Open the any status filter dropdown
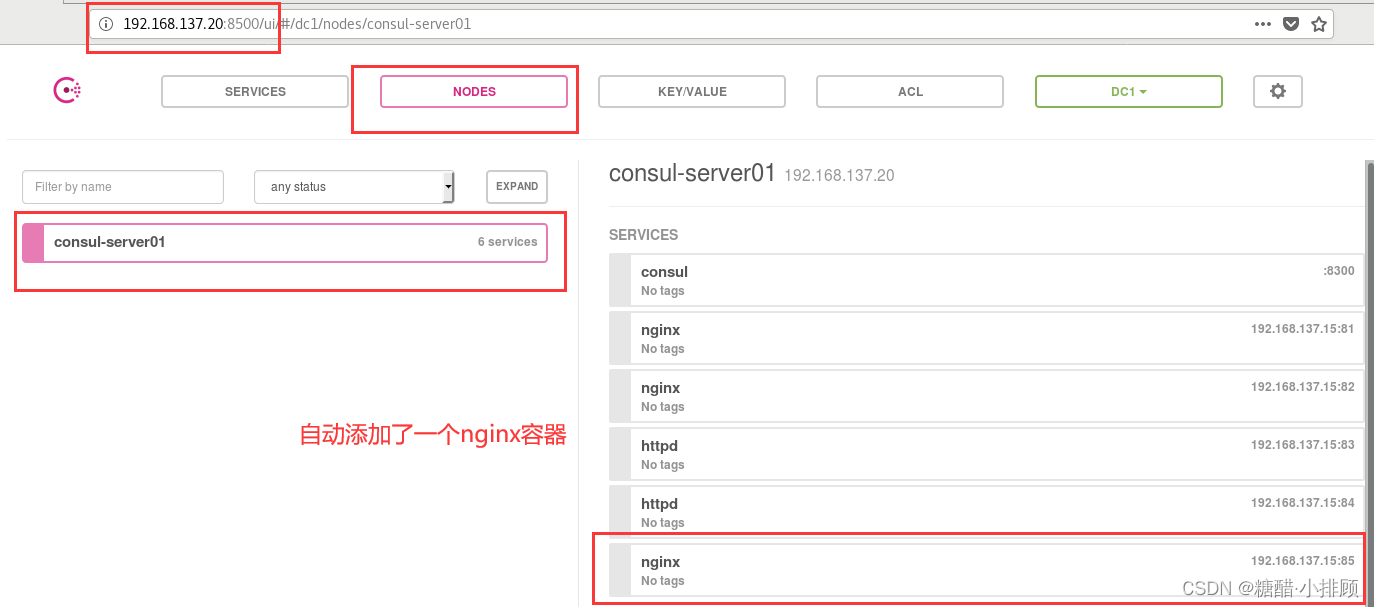 (x=355, y=187)
